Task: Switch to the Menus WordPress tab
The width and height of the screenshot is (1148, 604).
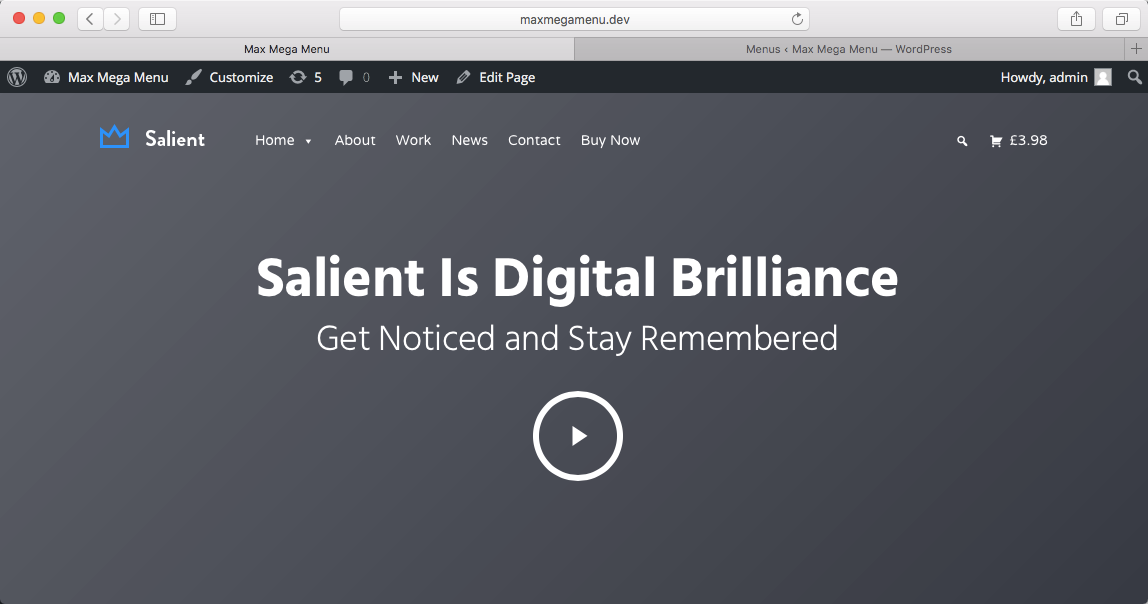Action: coord(849,49)
